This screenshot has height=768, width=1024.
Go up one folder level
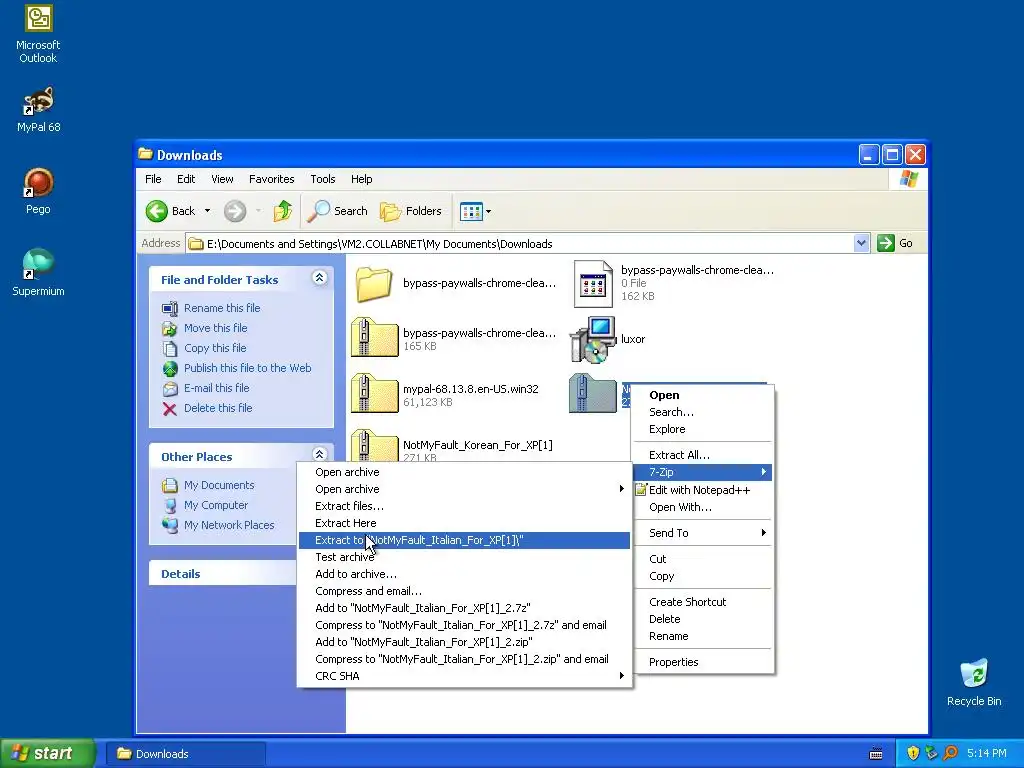click(283, 211)
